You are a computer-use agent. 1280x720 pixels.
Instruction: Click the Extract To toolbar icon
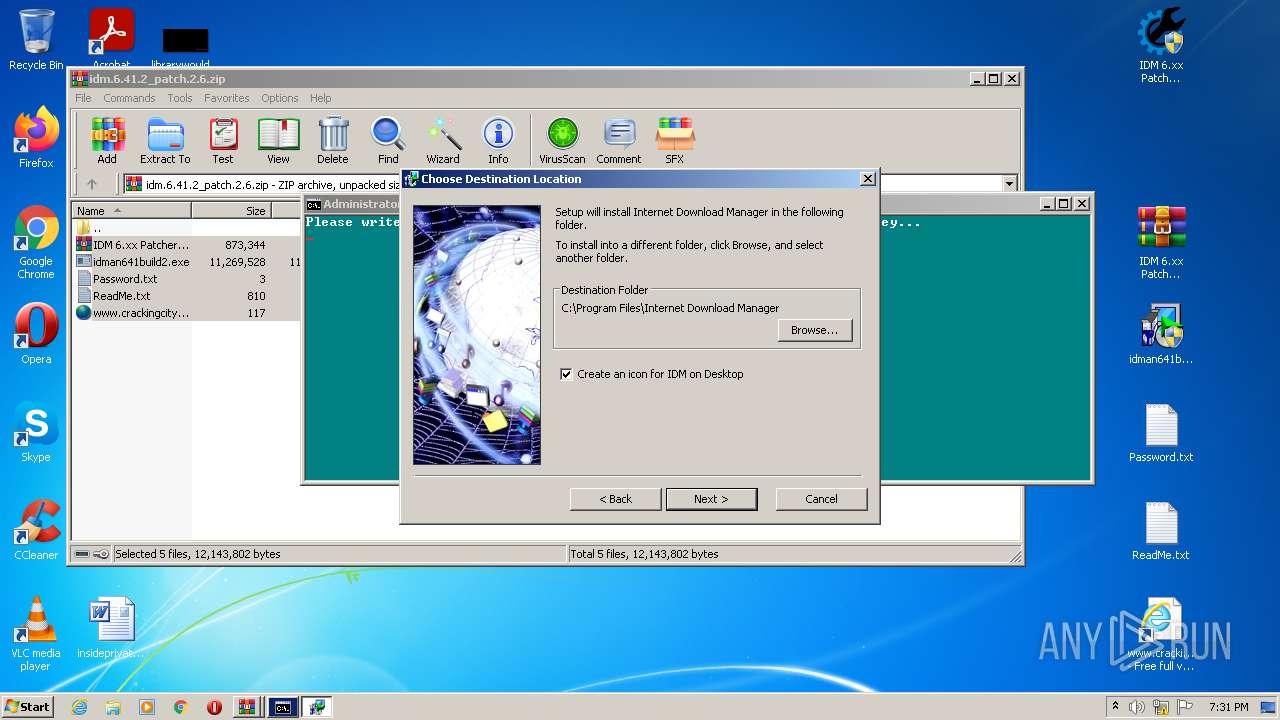[x=165, y=140]
